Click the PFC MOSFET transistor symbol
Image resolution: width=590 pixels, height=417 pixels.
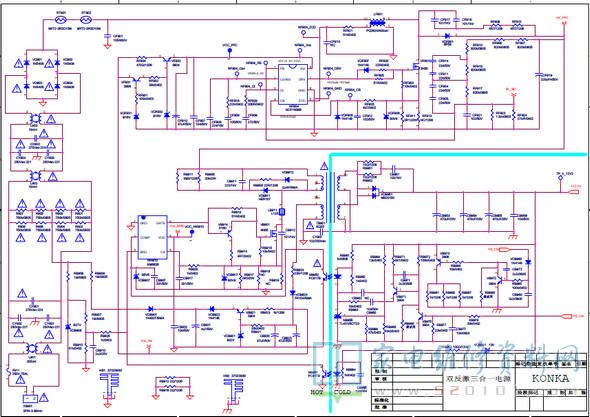[x=415, y=67]
